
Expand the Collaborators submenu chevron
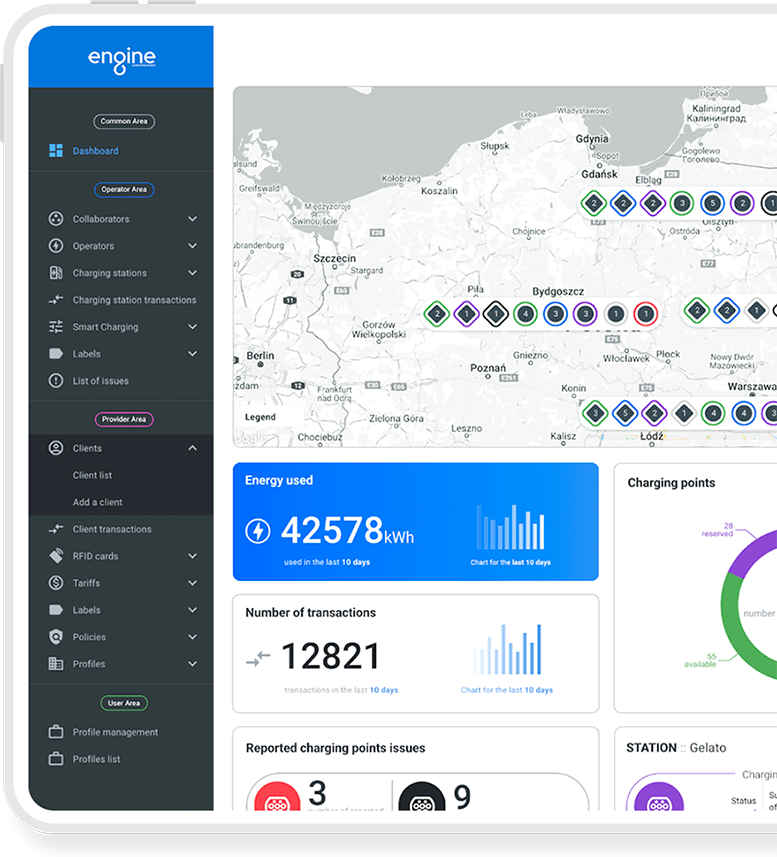tap(192, 219)
